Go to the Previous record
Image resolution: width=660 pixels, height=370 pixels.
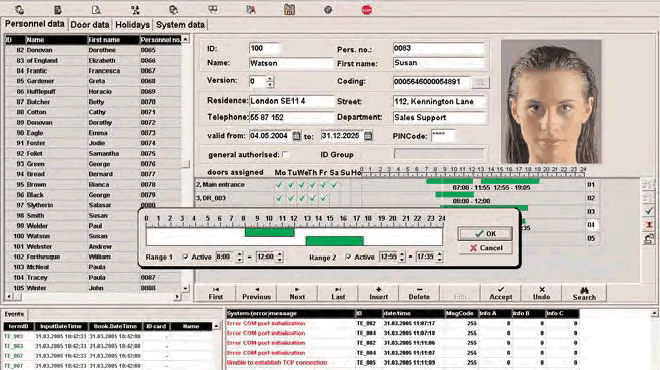click(x=256, y=293)
